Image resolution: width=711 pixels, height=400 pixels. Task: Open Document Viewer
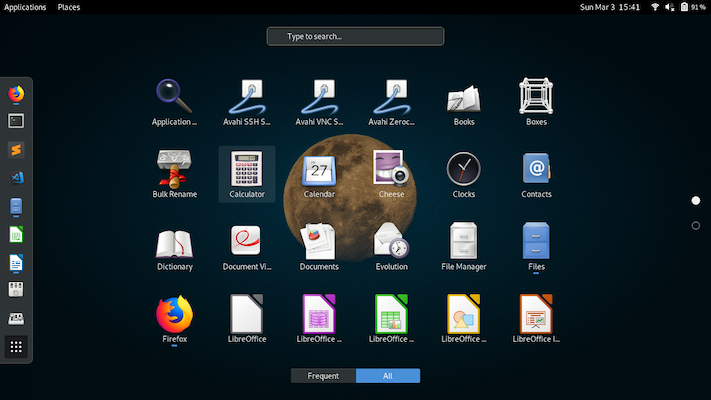coord(246,240)
